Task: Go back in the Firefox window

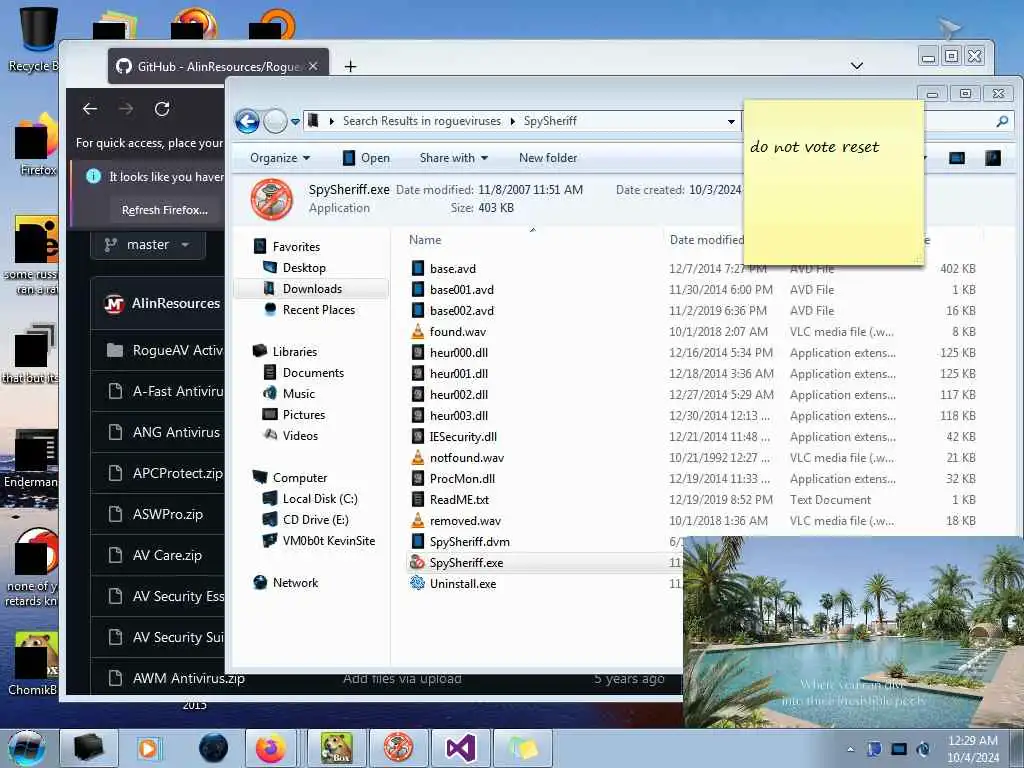Action: tap(90, 108)
